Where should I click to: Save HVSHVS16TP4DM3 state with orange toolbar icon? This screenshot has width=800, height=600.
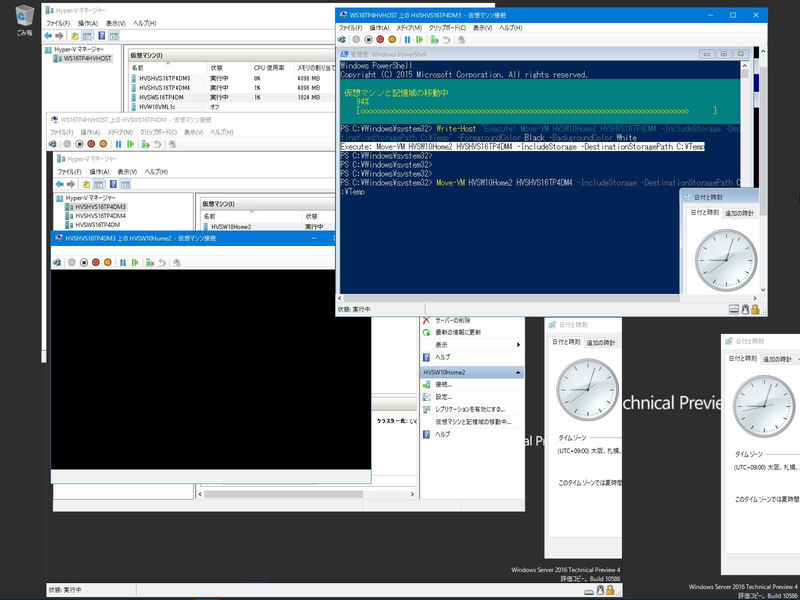tap(392, 39)
